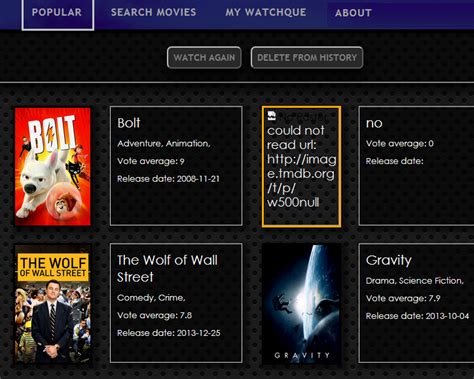Select the Gravity movie poster
Viewport: 474px width, 379px height.
pos(302,304)
